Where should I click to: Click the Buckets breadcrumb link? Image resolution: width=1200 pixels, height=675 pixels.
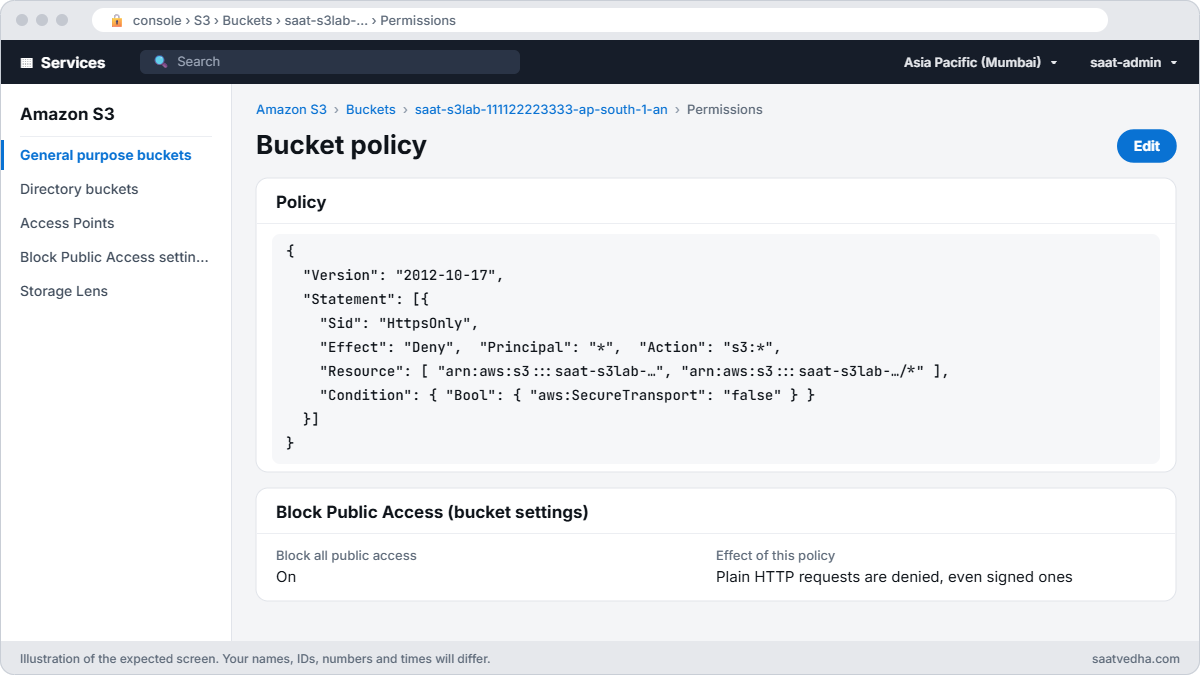[371, 110]
